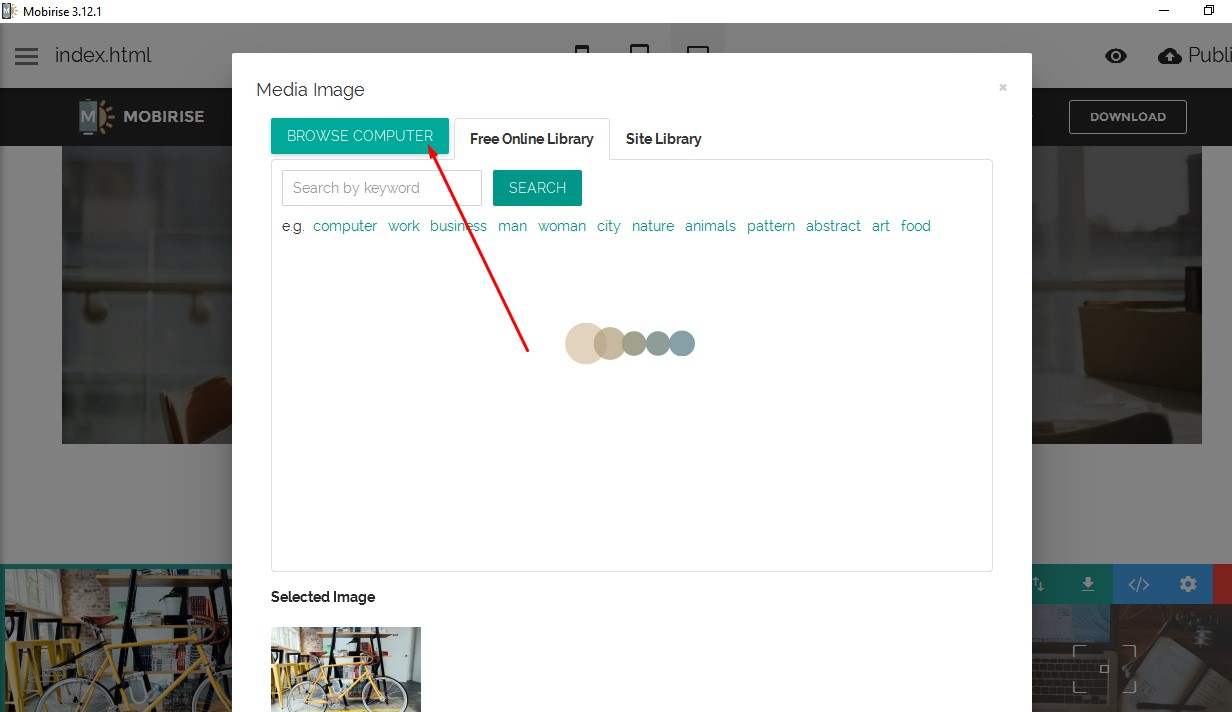Image resolution: width=1232 pixels, height=712 pixels.
Task: Click the block move up/down arrows icon
Action: 1039,585
